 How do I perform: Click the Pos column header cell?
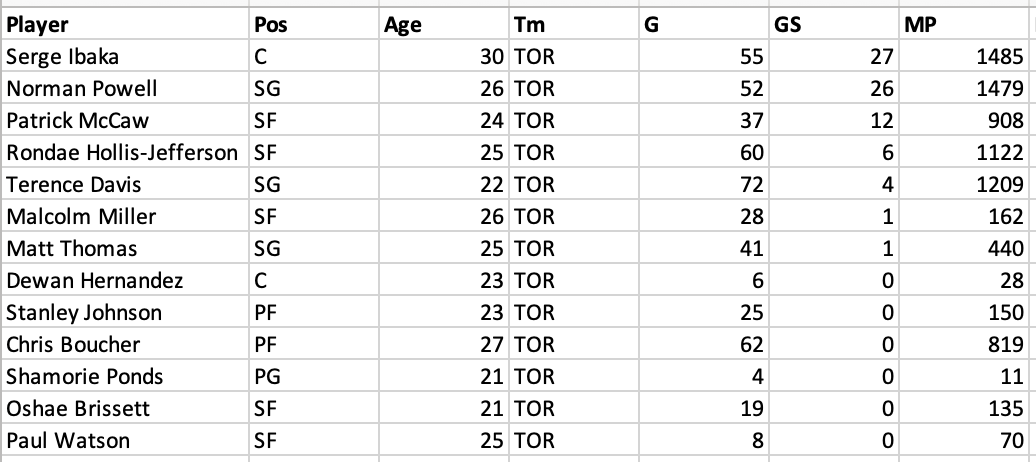click(314, 24)
